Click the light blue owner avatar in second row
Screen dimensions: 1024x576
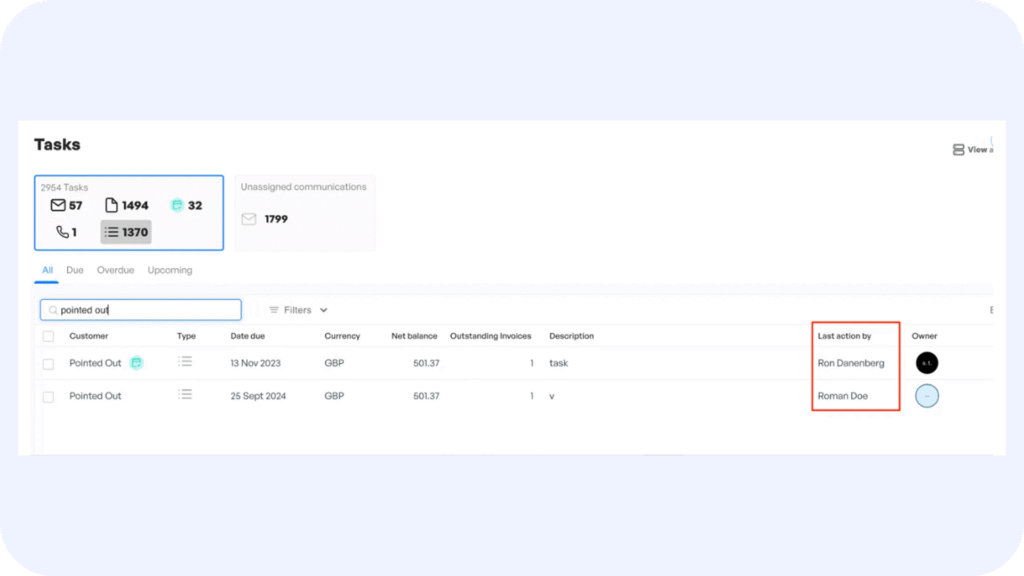click(927, 396)
